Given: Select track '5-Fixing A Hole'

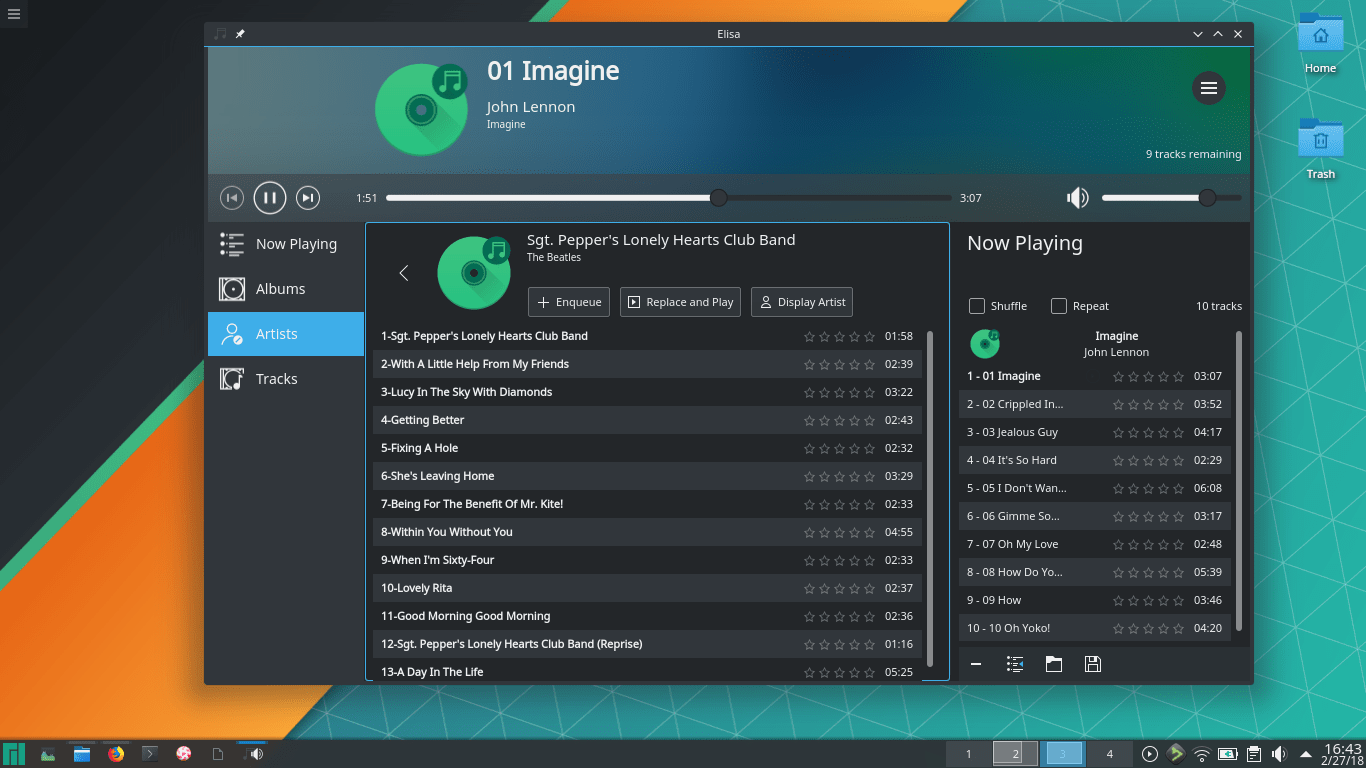Looking at the screenshot, I should (x=648, y=448).
